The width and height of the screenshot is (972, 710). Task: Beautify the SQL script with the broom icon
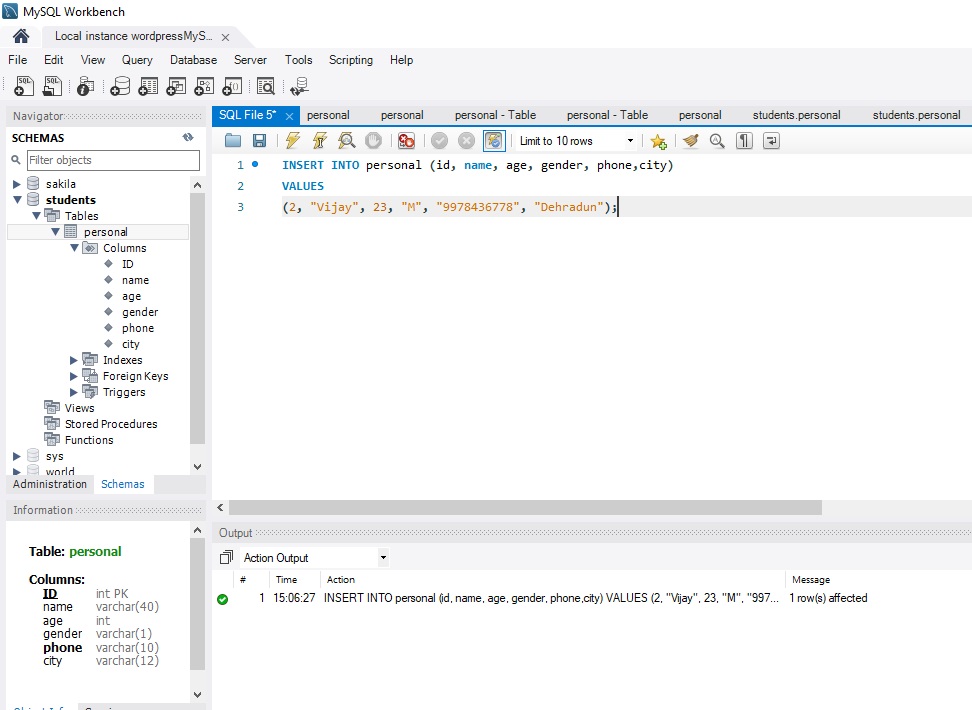point(690,140)
